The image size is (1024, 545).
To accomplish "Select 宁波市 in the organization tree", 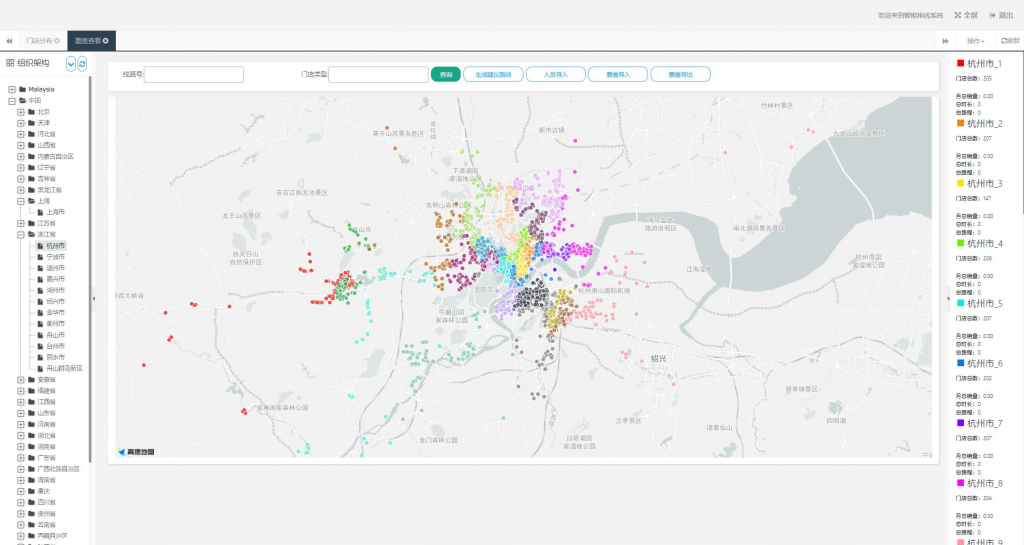I will click(x=54, y=257).
